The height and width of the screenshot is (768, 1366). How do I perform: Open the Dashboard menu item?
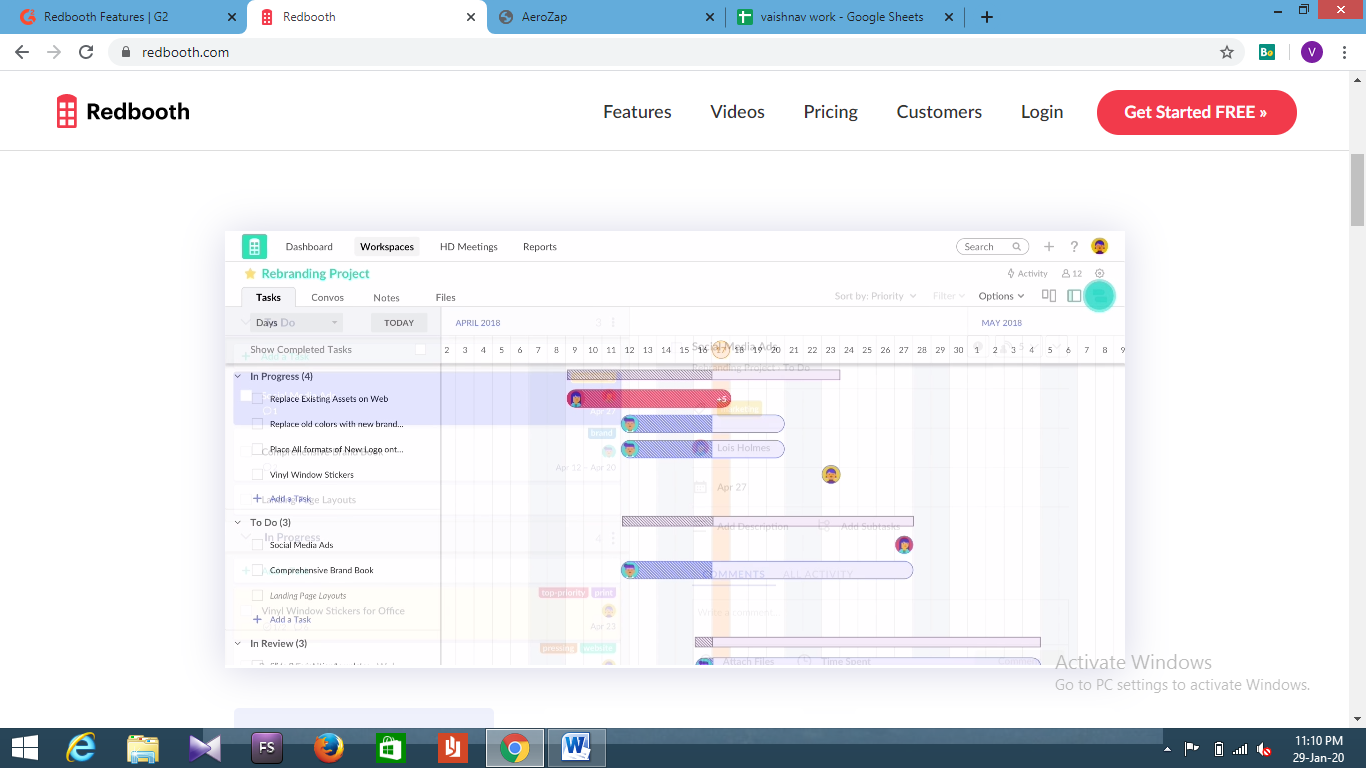(309, 247)
